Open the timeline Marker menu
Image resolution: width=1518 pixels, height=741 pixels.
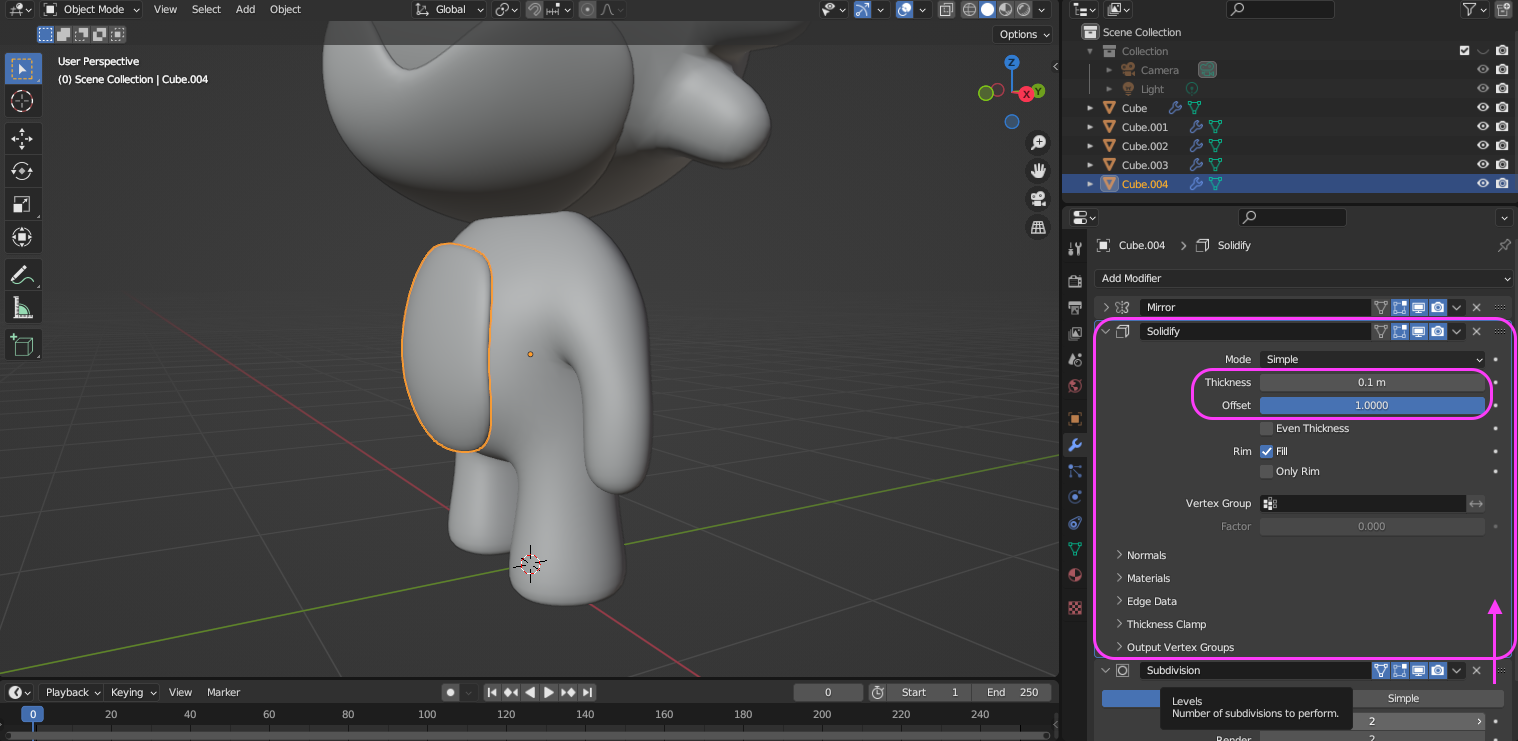(x=223, y=692)
